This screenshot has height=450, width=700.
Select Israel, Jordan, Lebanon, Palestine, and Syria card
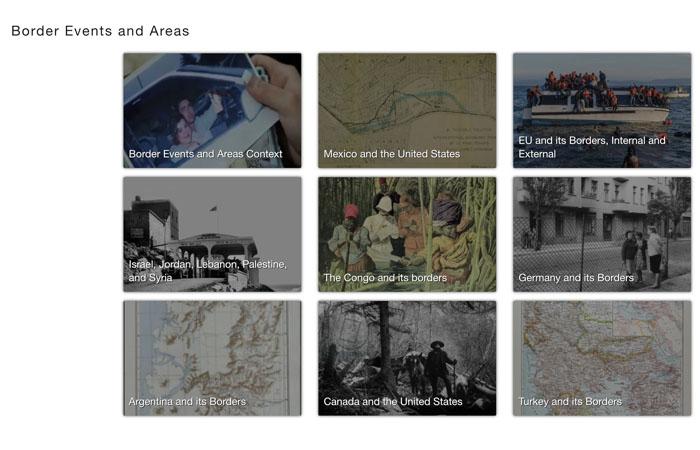pos(212,234)
